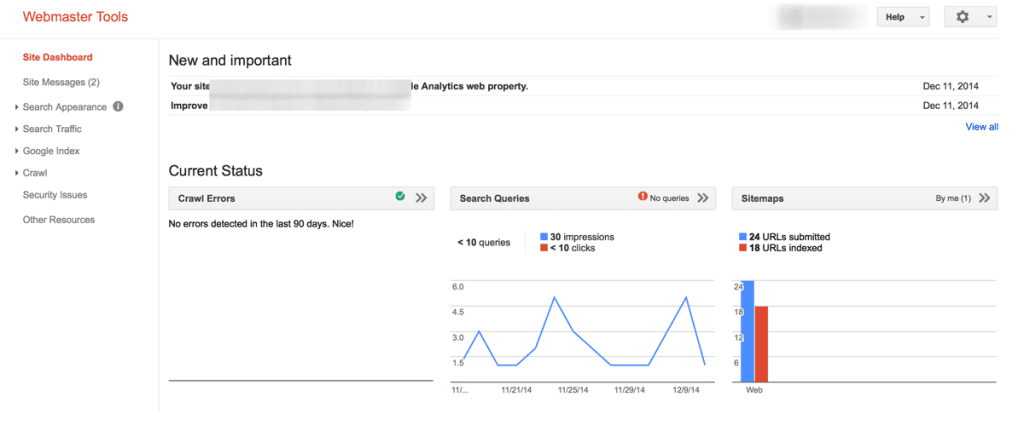Click the 11/25/14 date axis label

coord(573,390)
